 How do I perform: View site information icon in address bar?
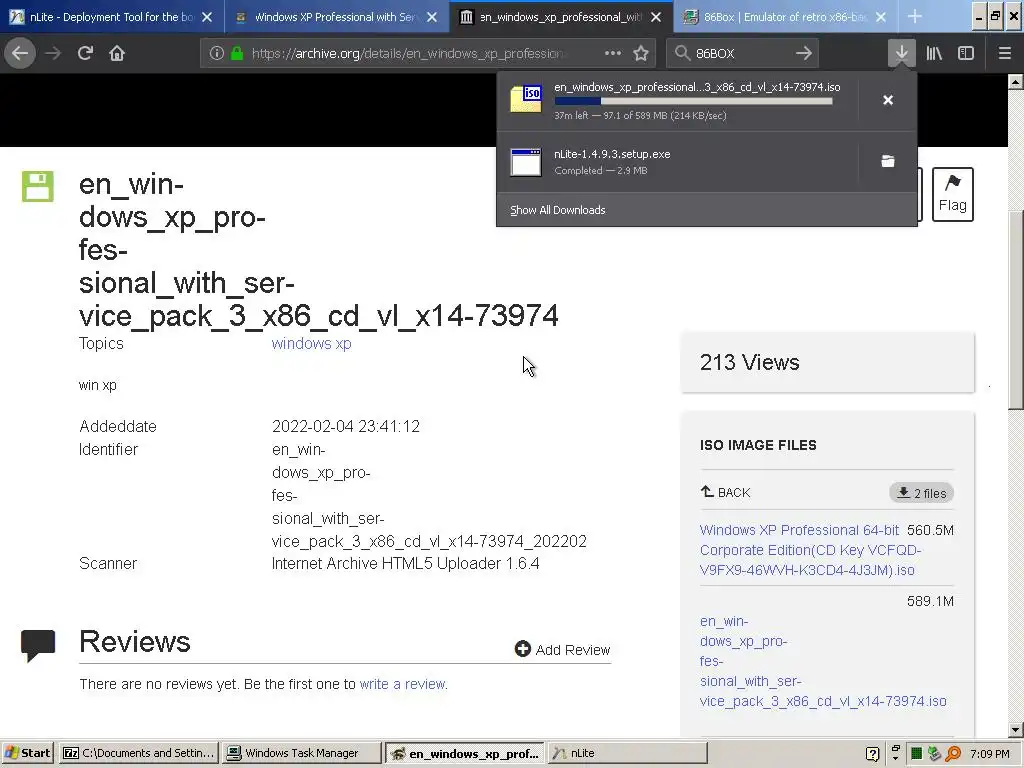click(x=216, y=54)
